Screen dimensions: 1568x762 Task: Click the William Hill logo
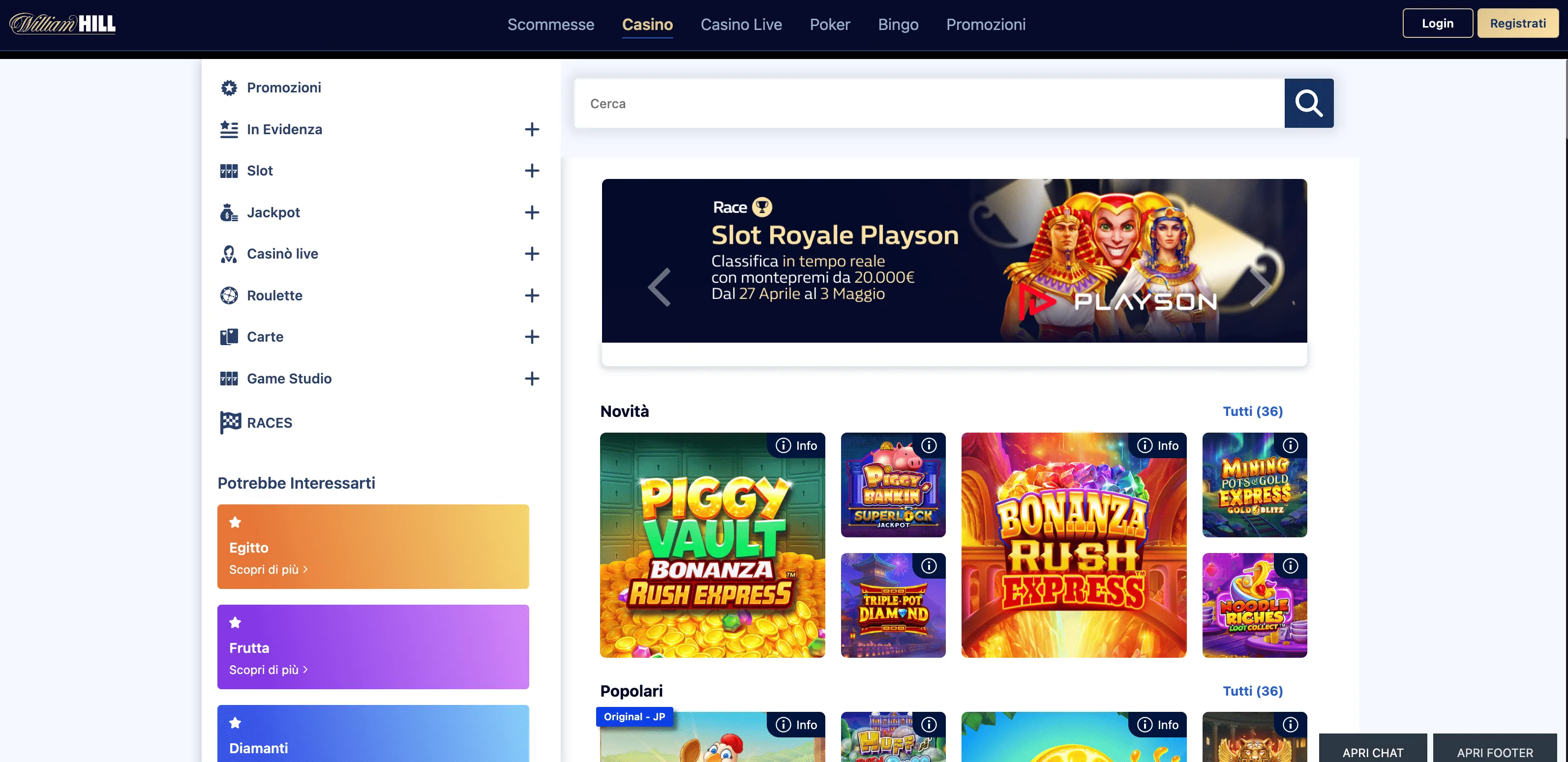[x=62, y=24]
